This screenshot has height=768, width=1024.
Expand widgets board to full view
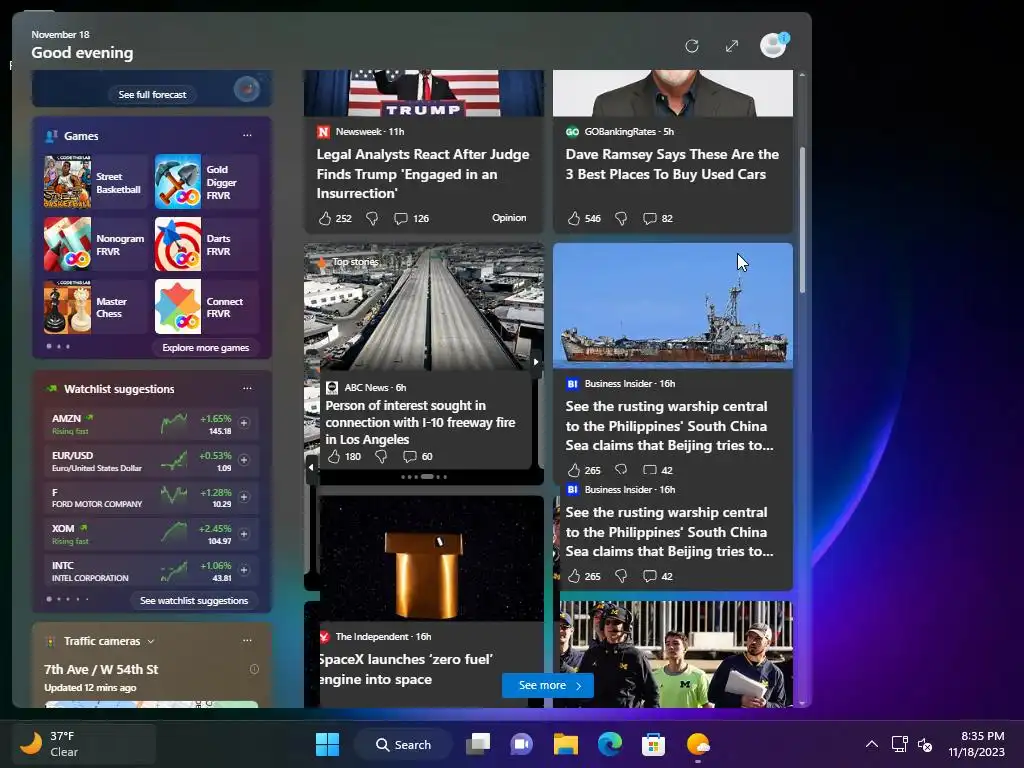731,46
